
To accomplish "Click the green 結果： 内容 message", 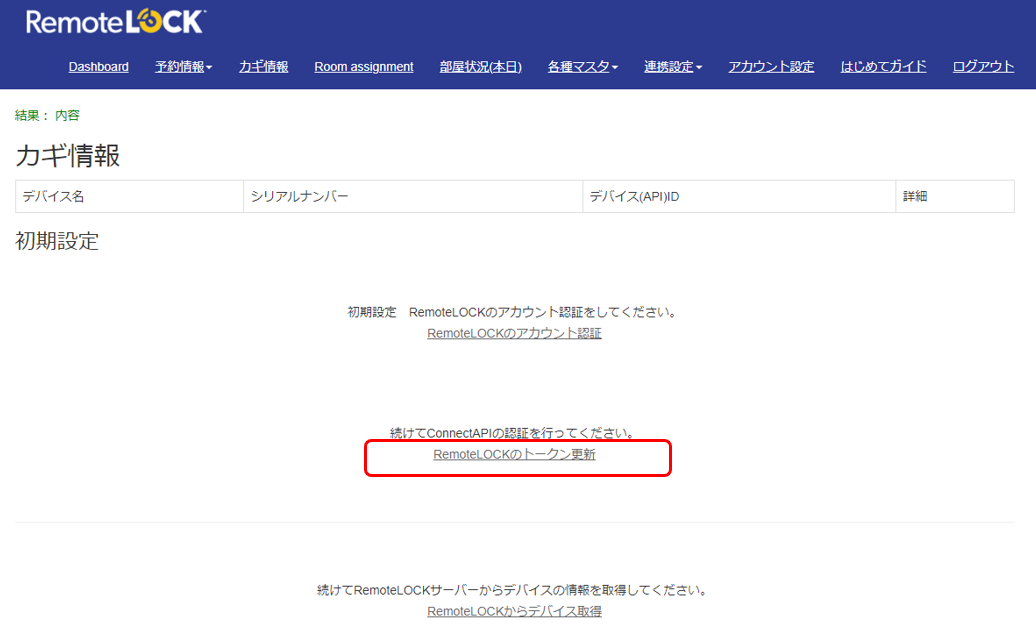I will point(47,116).
